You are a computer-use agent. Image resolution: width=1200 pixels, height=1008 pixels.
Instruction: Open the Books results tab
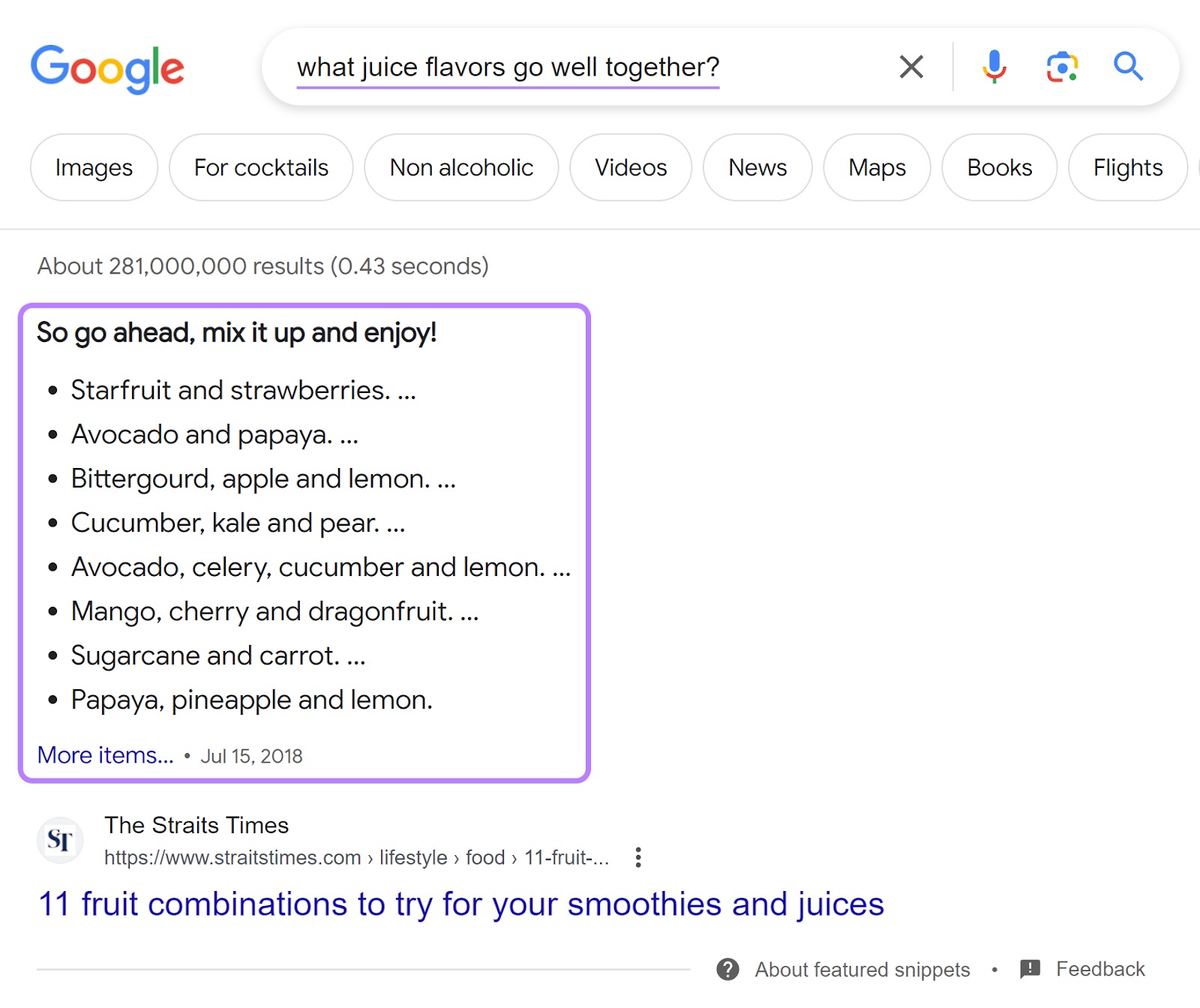(999, 167)
